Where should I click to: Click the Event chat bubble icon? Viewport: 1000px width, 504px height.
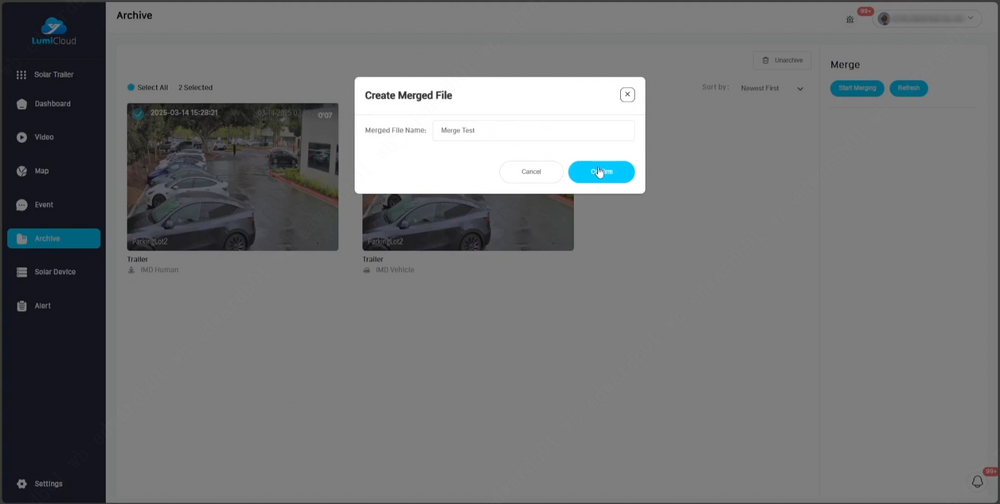pyautogui.click(x=22, y=205)
